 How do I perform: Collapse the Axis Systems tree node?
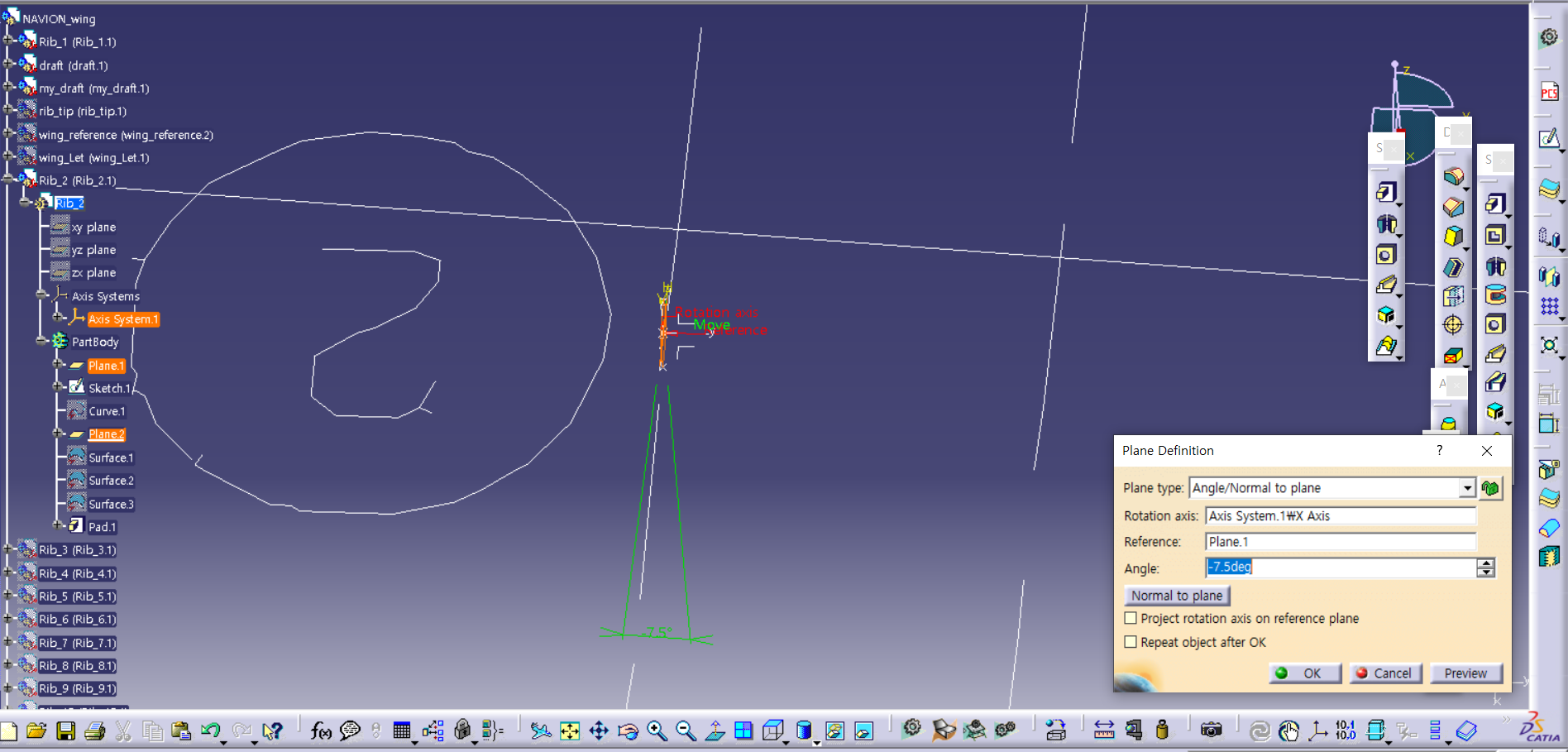41,295
